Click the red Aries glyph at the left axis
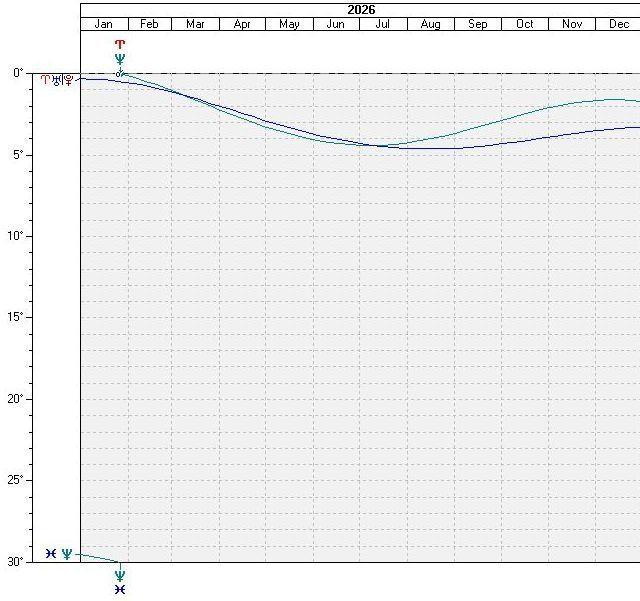The image size is (640, 601). [x=45, y=79]
